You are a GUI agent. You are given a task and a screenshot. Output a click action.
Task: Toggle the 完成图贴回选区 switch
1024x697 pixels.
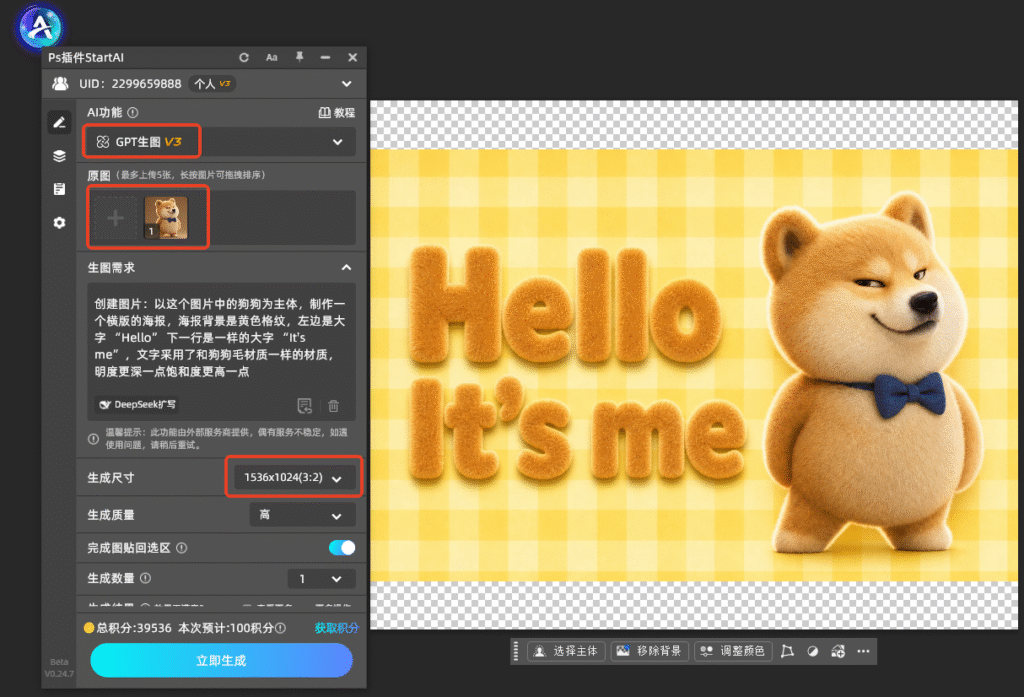coord(342,547)
